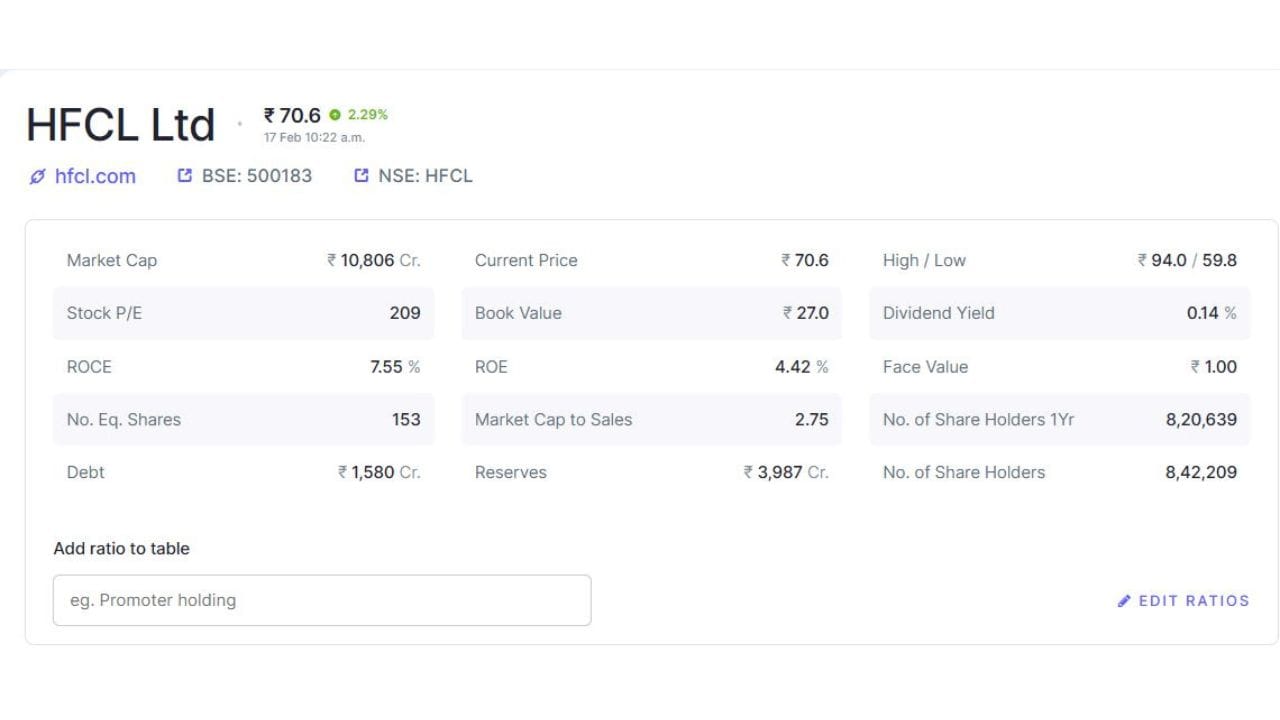Open the NSE: HFCL link
The height and width of the screenshot is (720, 1280).
tap(425, 176)
